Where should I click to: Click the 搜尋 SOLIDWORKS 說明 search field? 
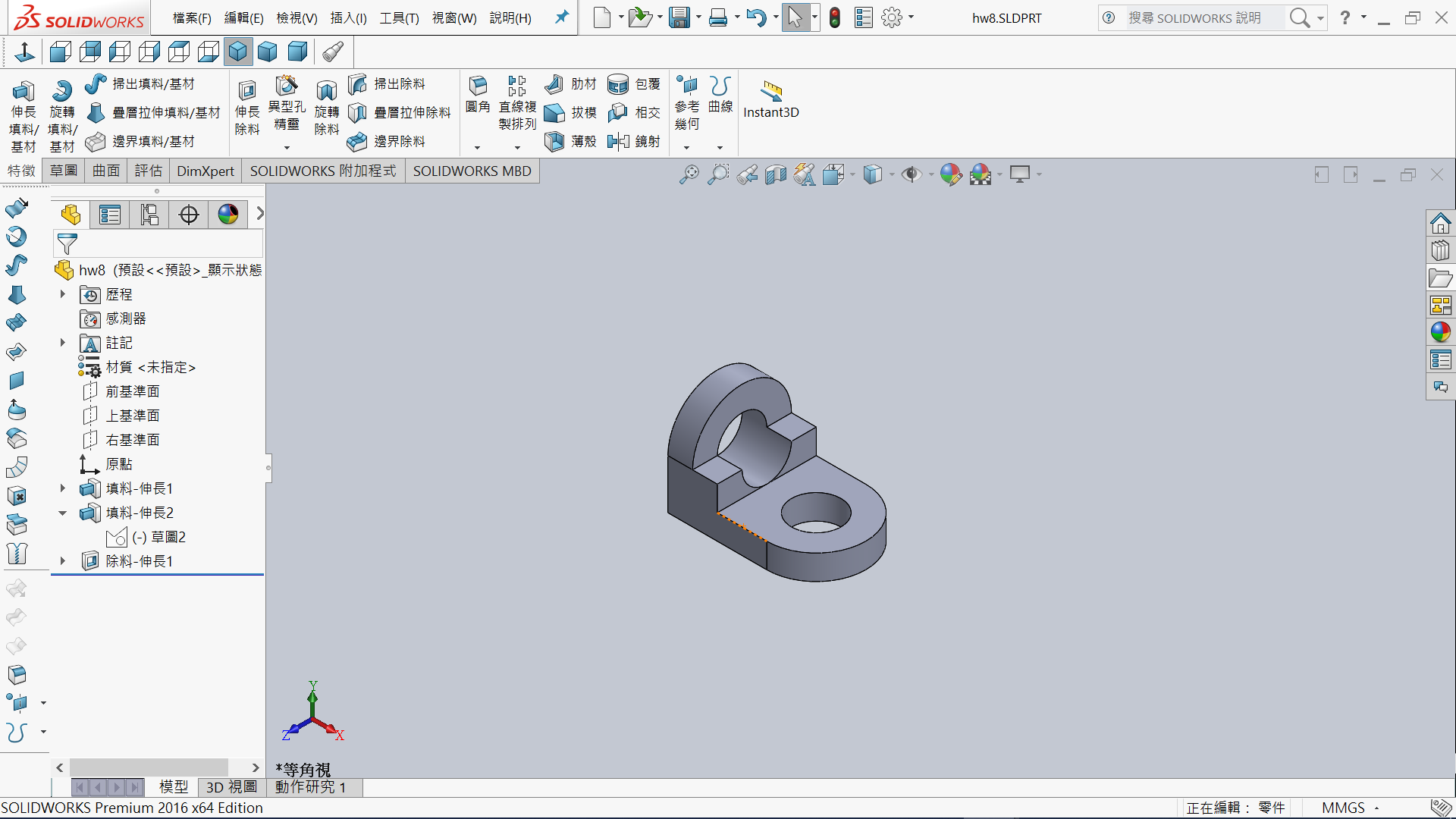(1194, 17)
